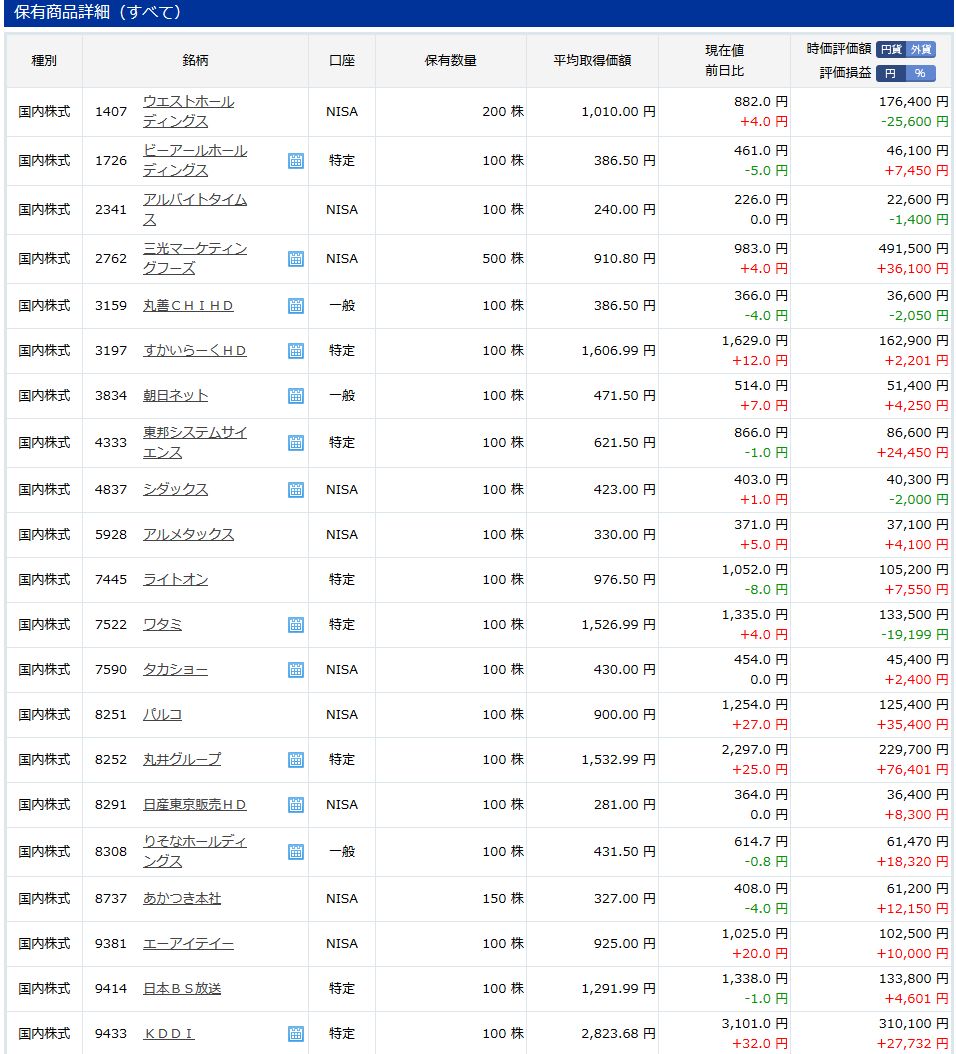956x1054 pixels.
Task: Click the 種別 column header
Action: pyautogui.click(x=44, y=61)
